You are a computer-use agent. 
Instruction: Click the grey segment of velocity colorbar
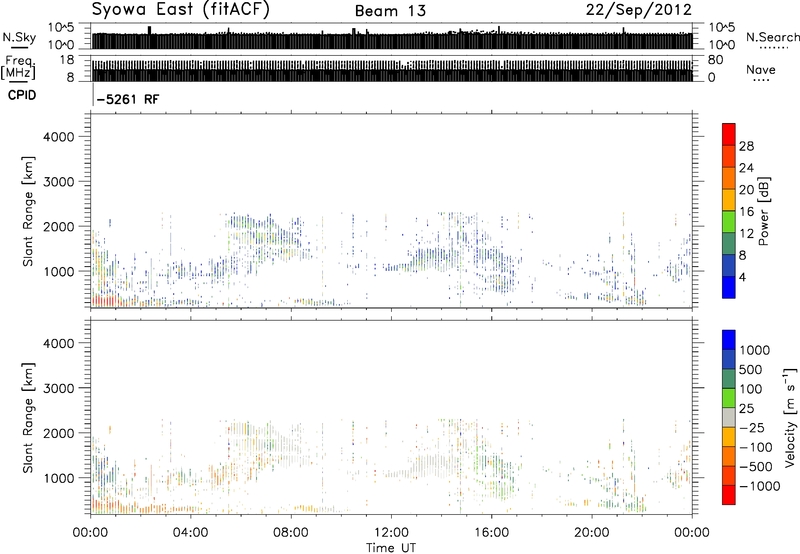click(729, 417)
